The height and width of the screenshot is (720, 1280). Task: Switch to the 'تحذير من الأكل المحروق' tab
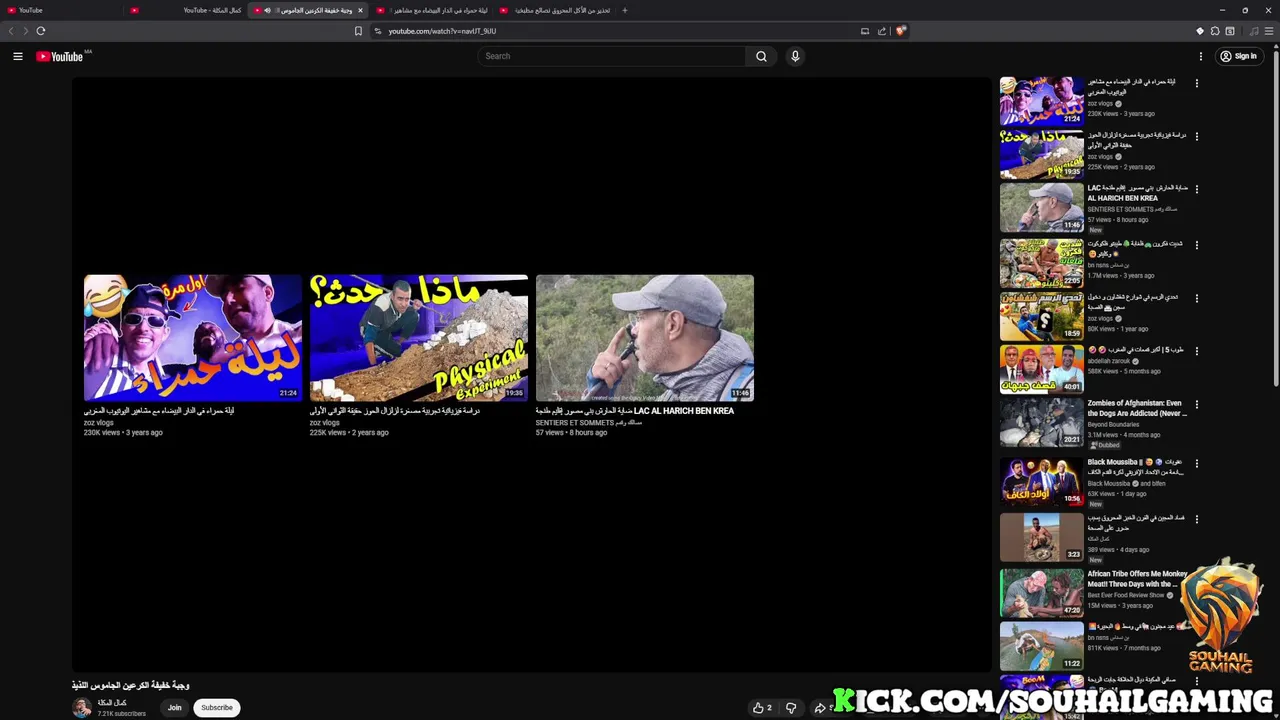click(x=556, y=10)
